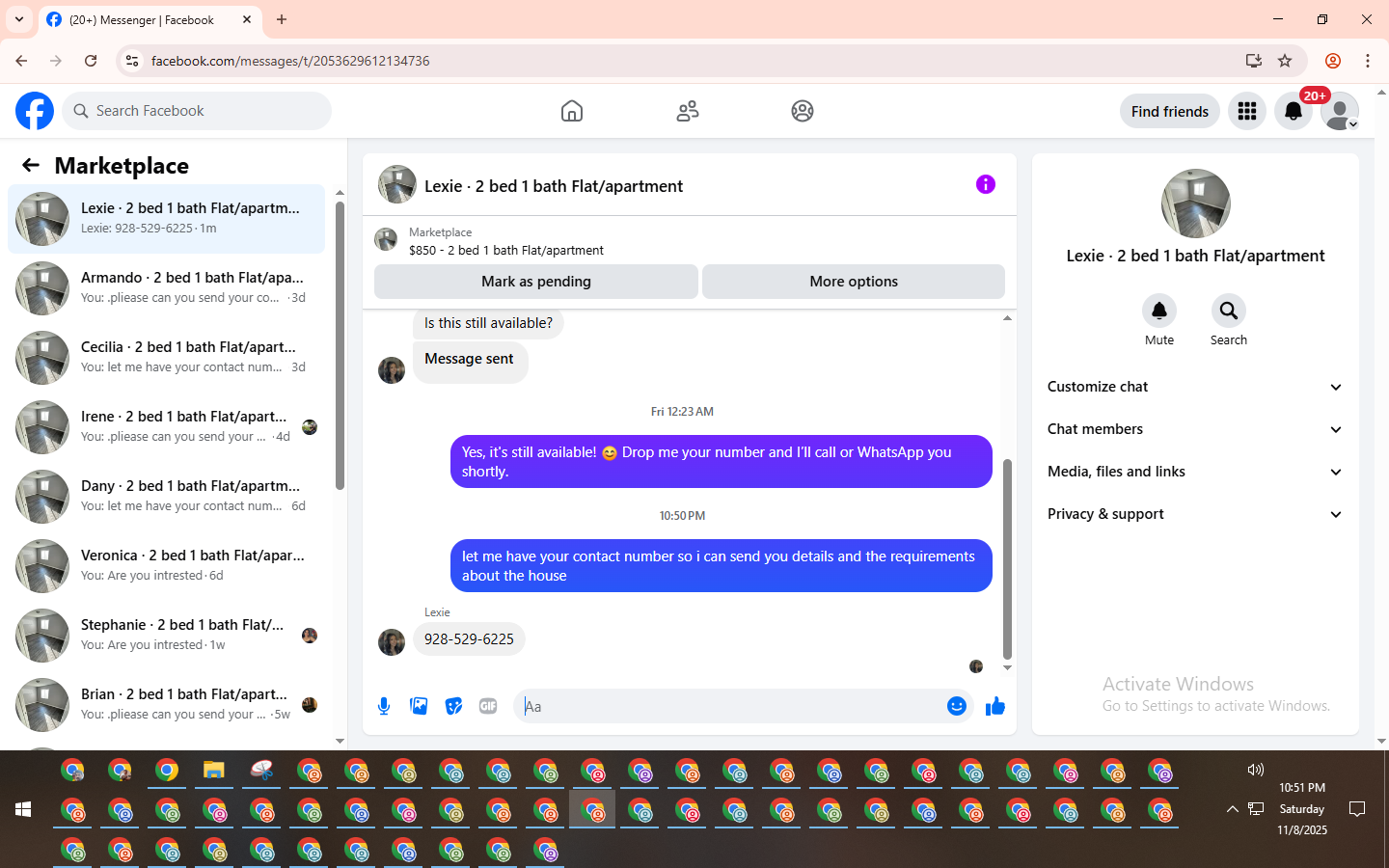Focus the Search Facebook field
1389x868 pixels.
[x=197, y=111]
